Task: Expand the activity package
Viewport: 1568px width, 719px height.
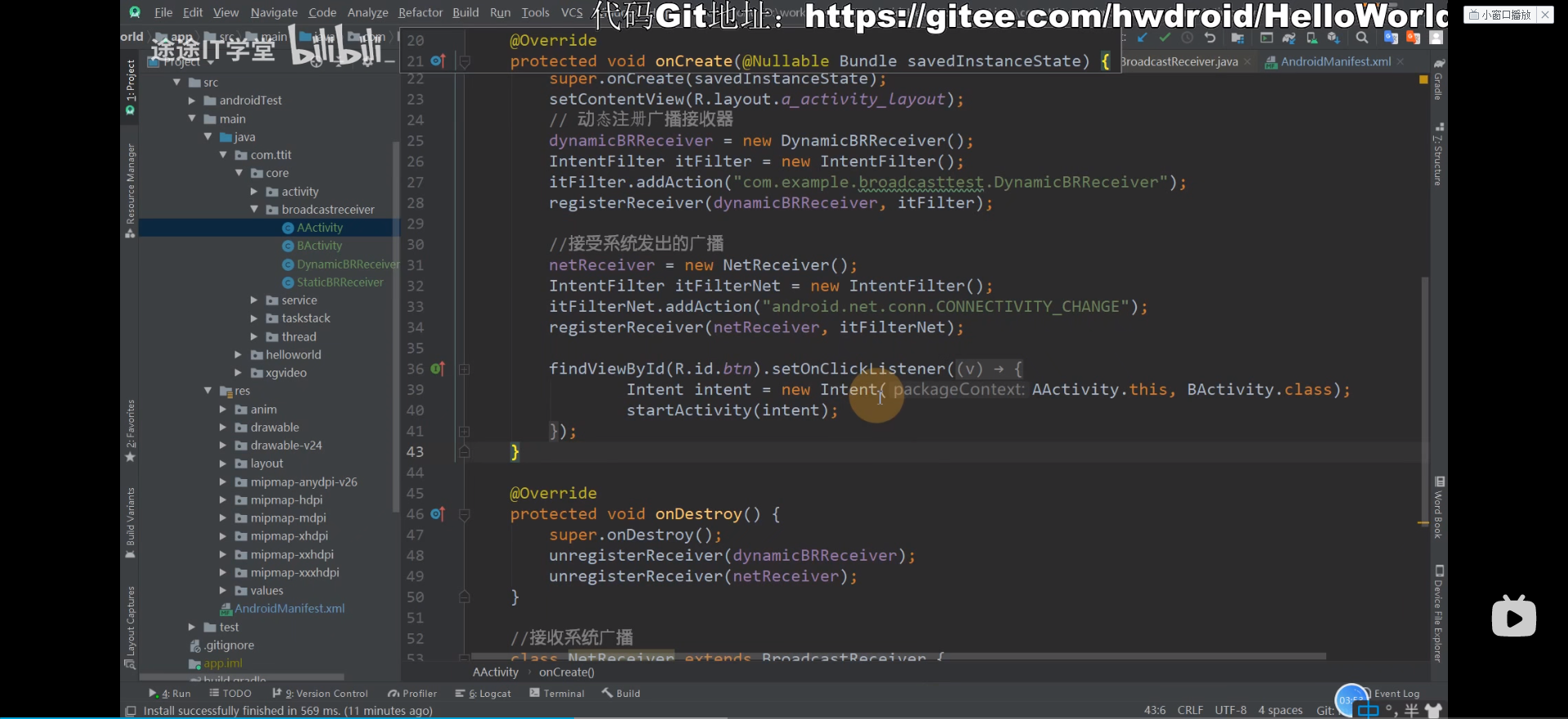Action: click(254, 192)
